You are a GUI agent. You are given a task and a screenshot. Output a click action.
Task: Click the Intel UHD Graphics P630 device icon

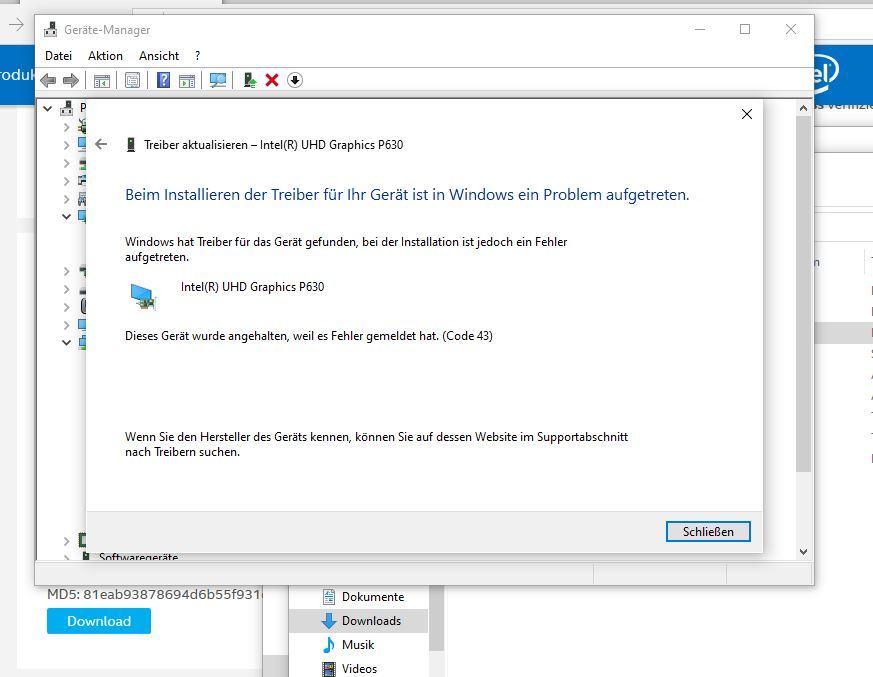coord(143,296)
